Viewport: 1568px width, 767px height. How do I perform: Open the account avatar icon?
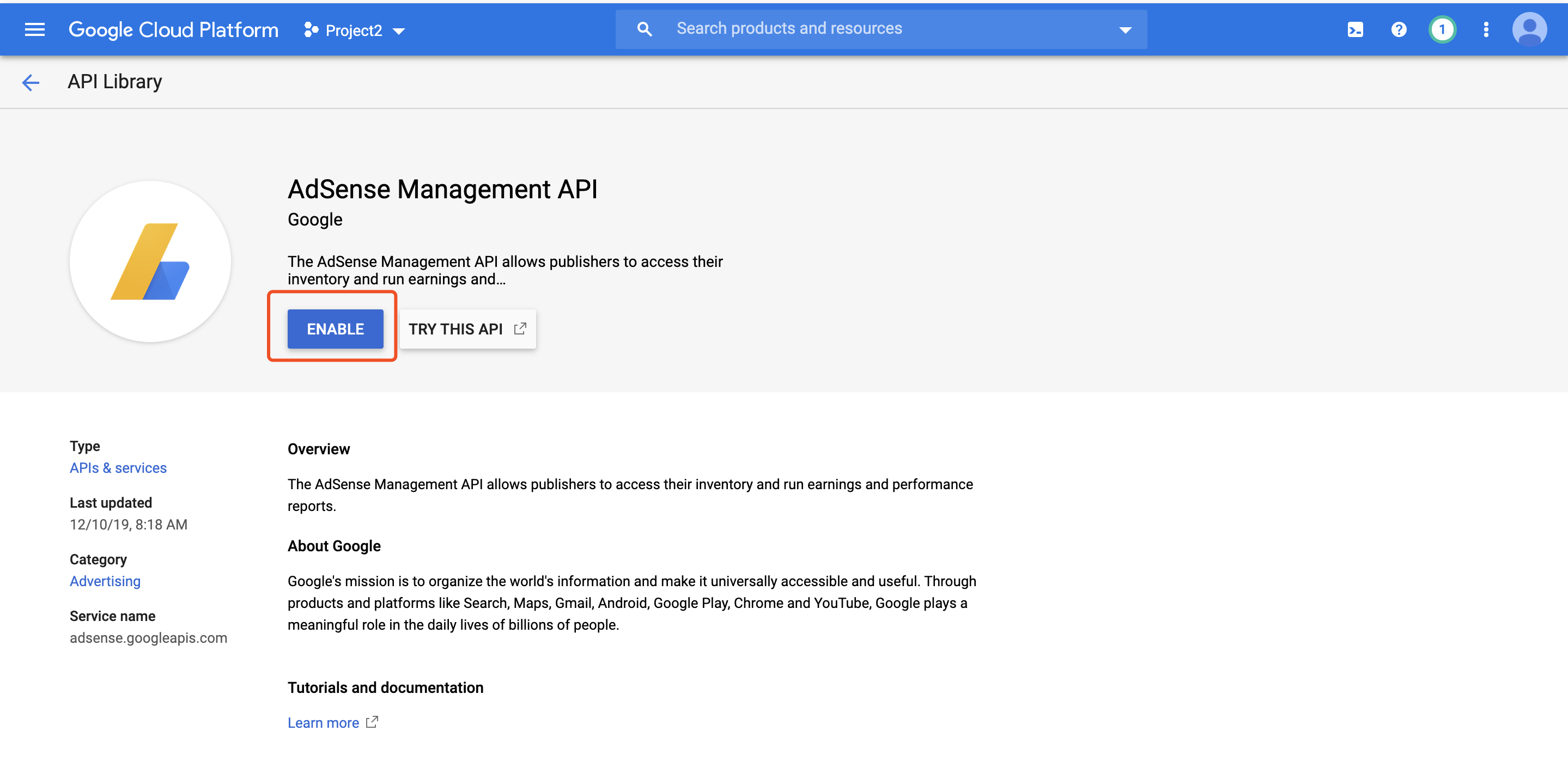coord(1530,29)
